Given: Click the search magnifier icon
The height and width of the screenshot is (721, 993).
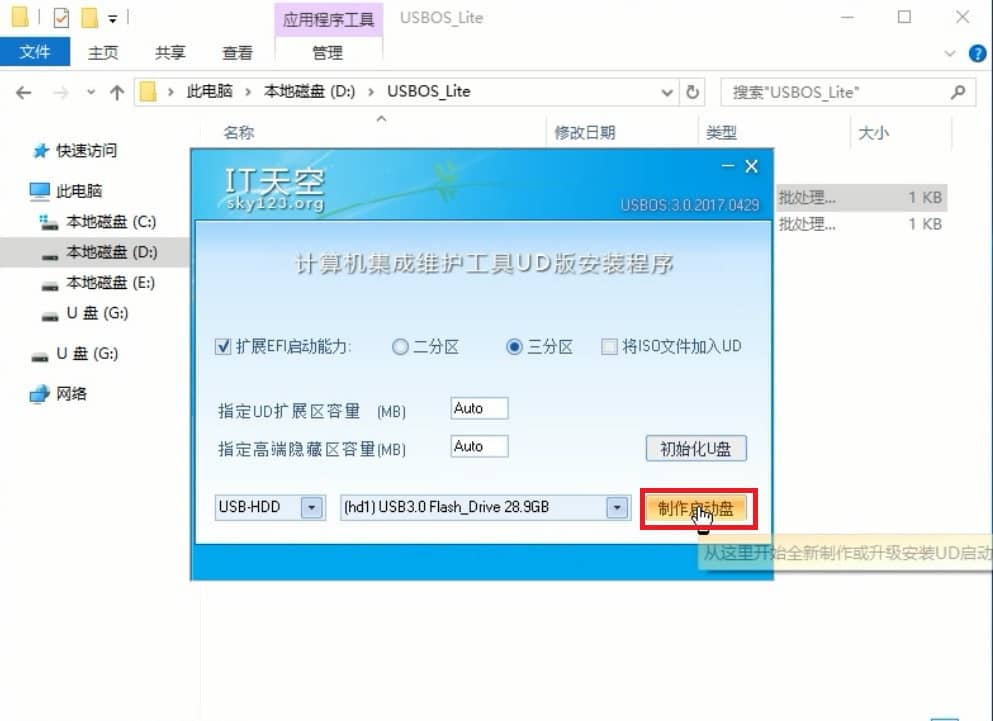Looking at the screenshot, I should click(x=957, y=92).
